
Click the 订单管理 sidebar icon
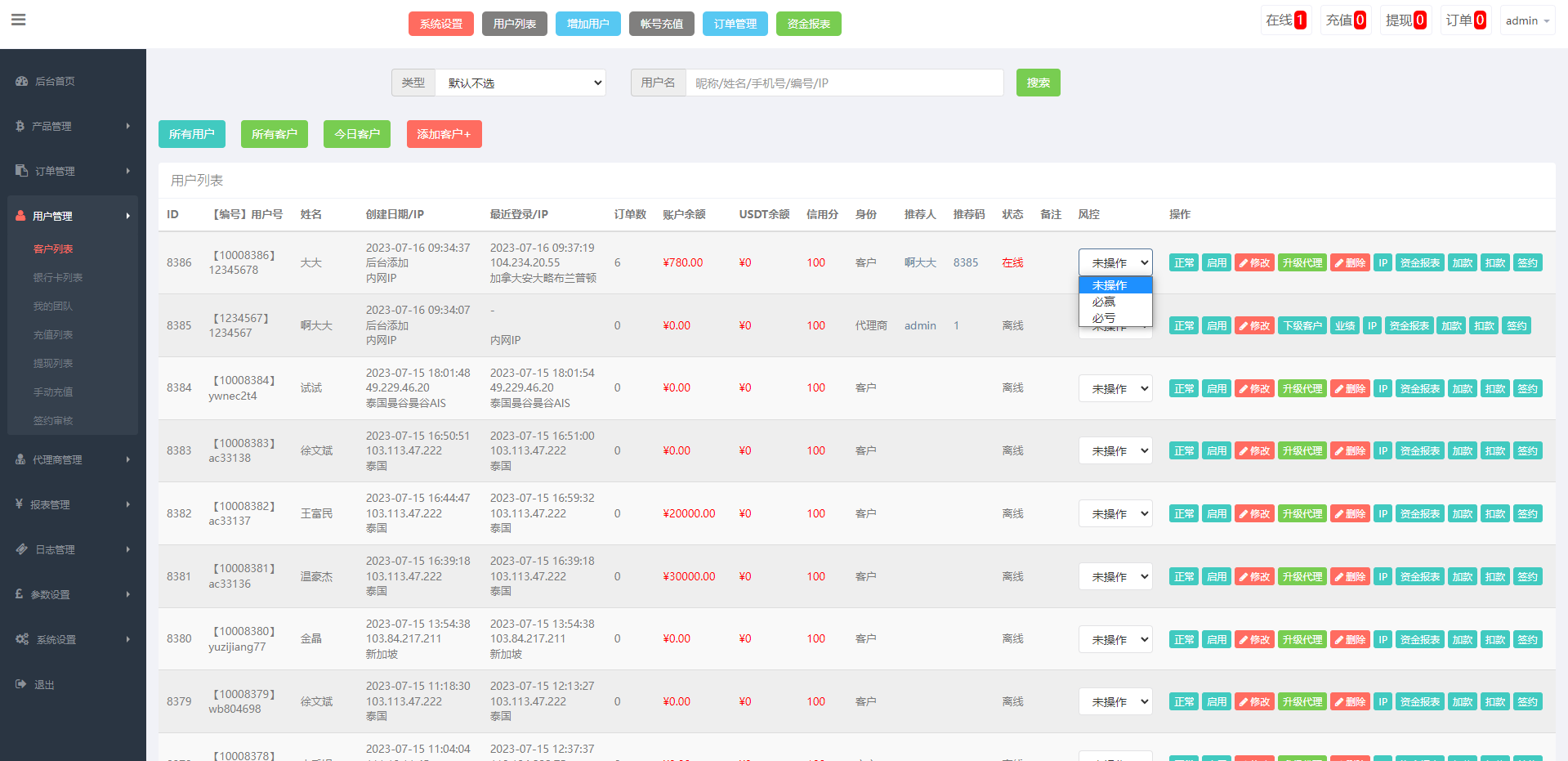point(22,171)
